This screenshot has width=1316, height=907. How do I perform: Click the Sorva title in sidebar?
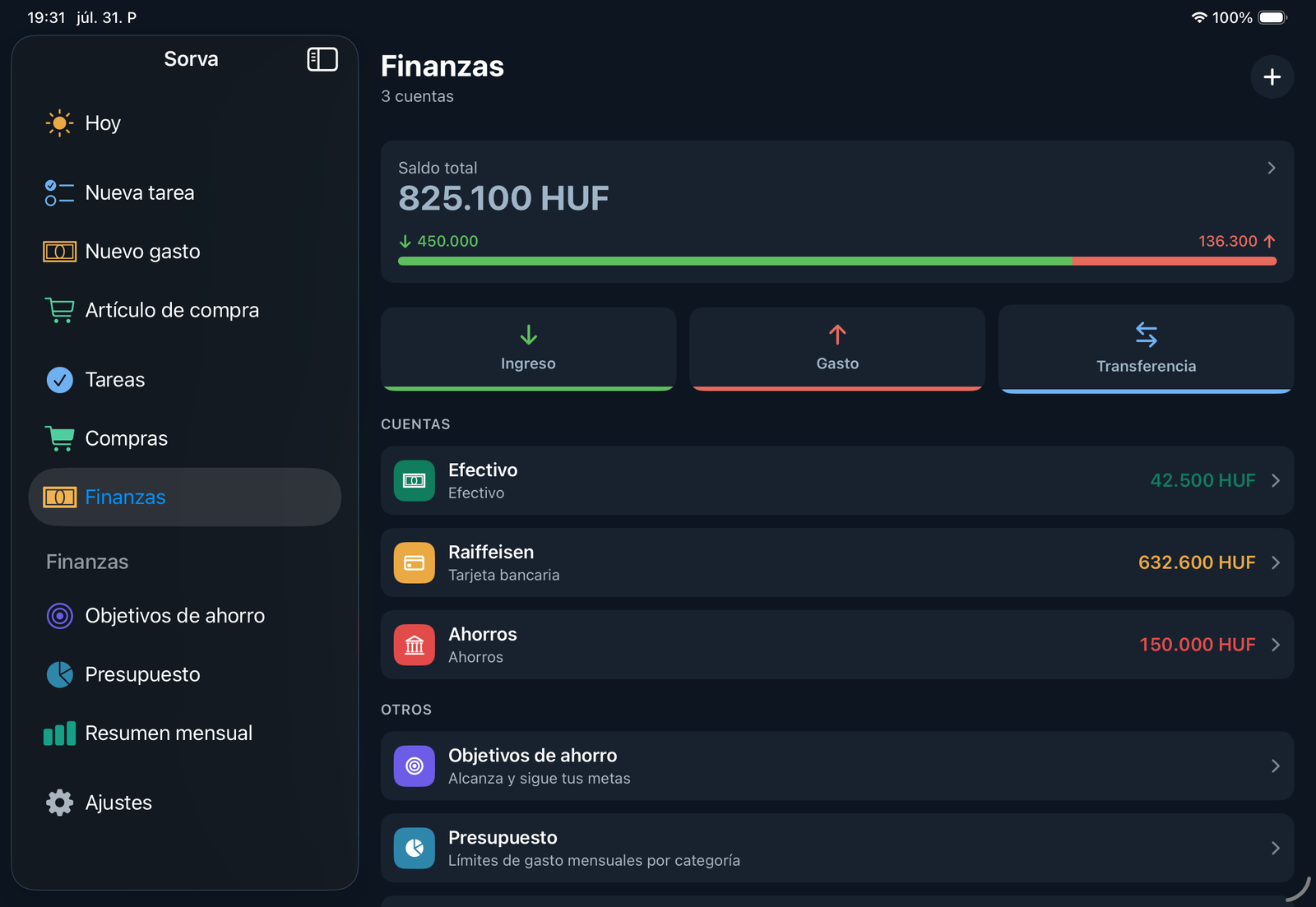[x=191, y=59]
